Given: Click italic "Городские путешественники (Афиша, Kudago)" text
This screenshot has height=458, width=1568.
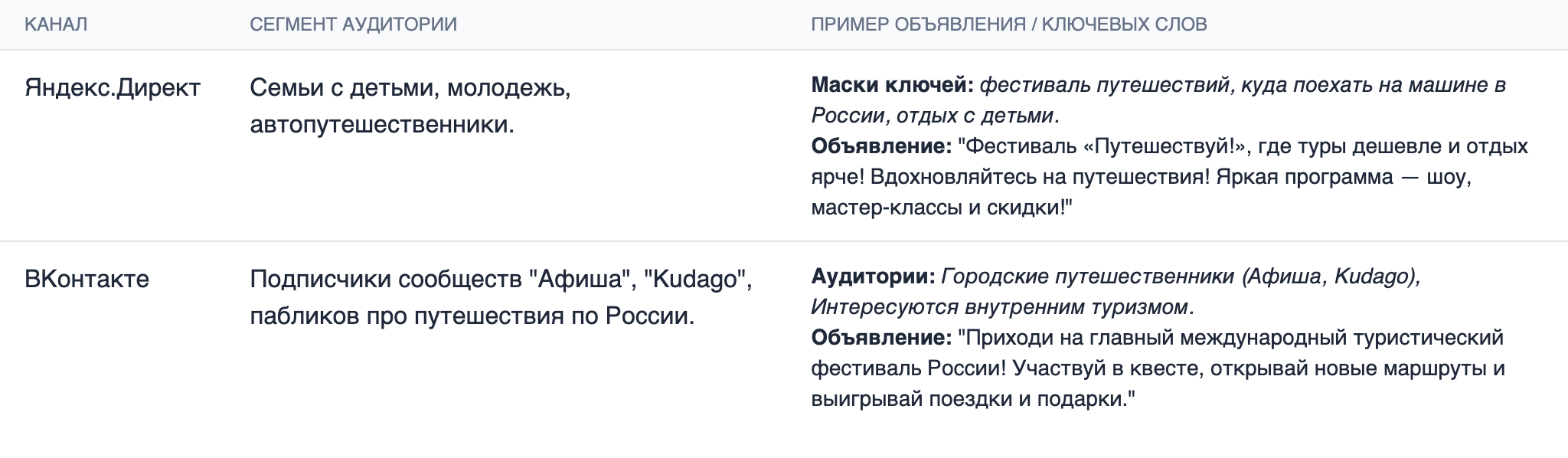Looking at the screenshot, I should (x=1180, y=276).
